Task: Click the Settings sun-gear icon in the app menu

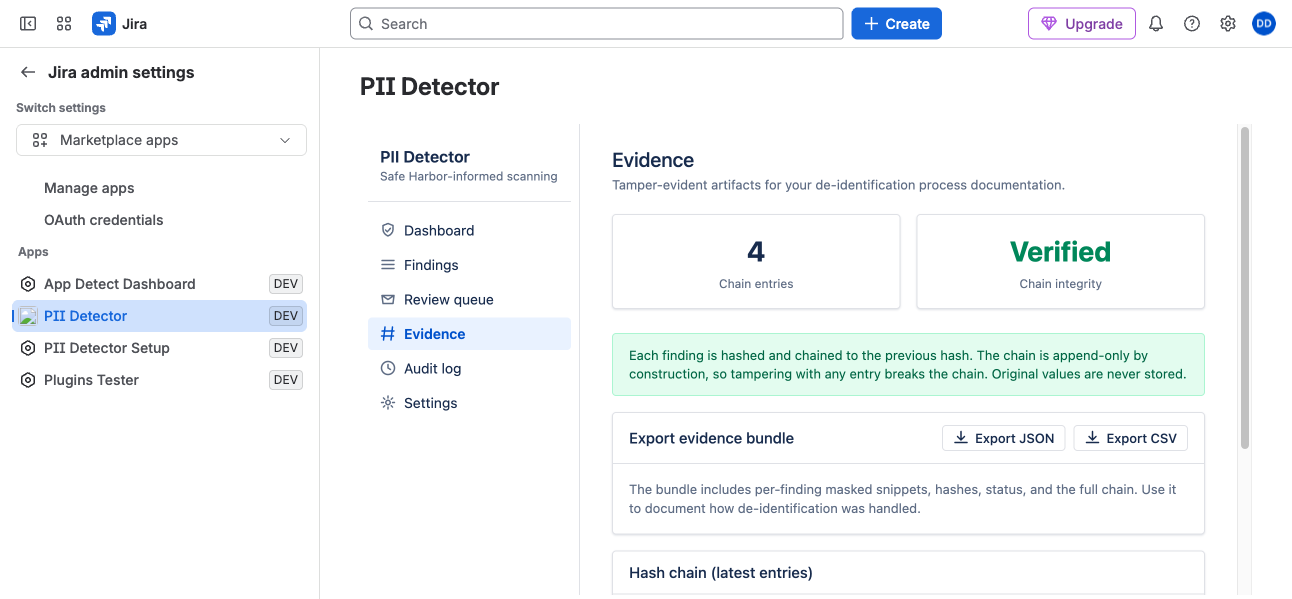Action: (x=388, y=403)
